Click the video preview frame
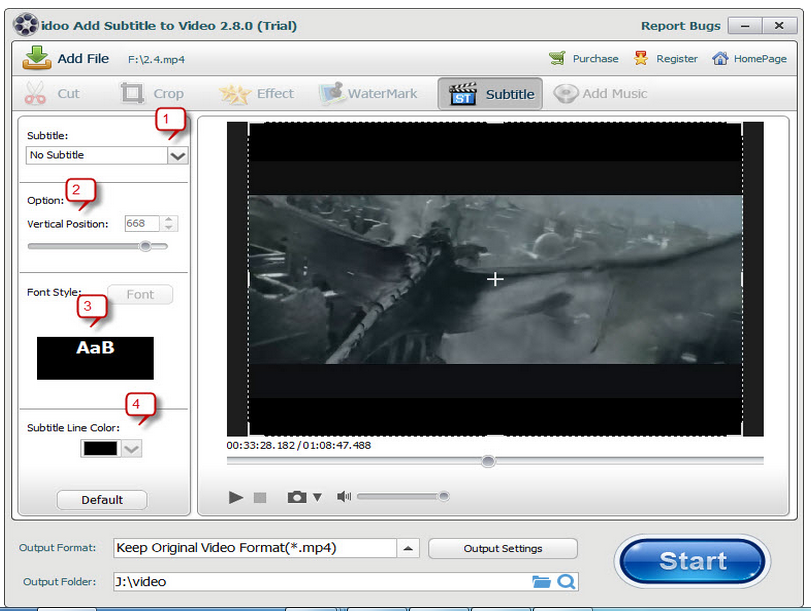 click(495, 279)
